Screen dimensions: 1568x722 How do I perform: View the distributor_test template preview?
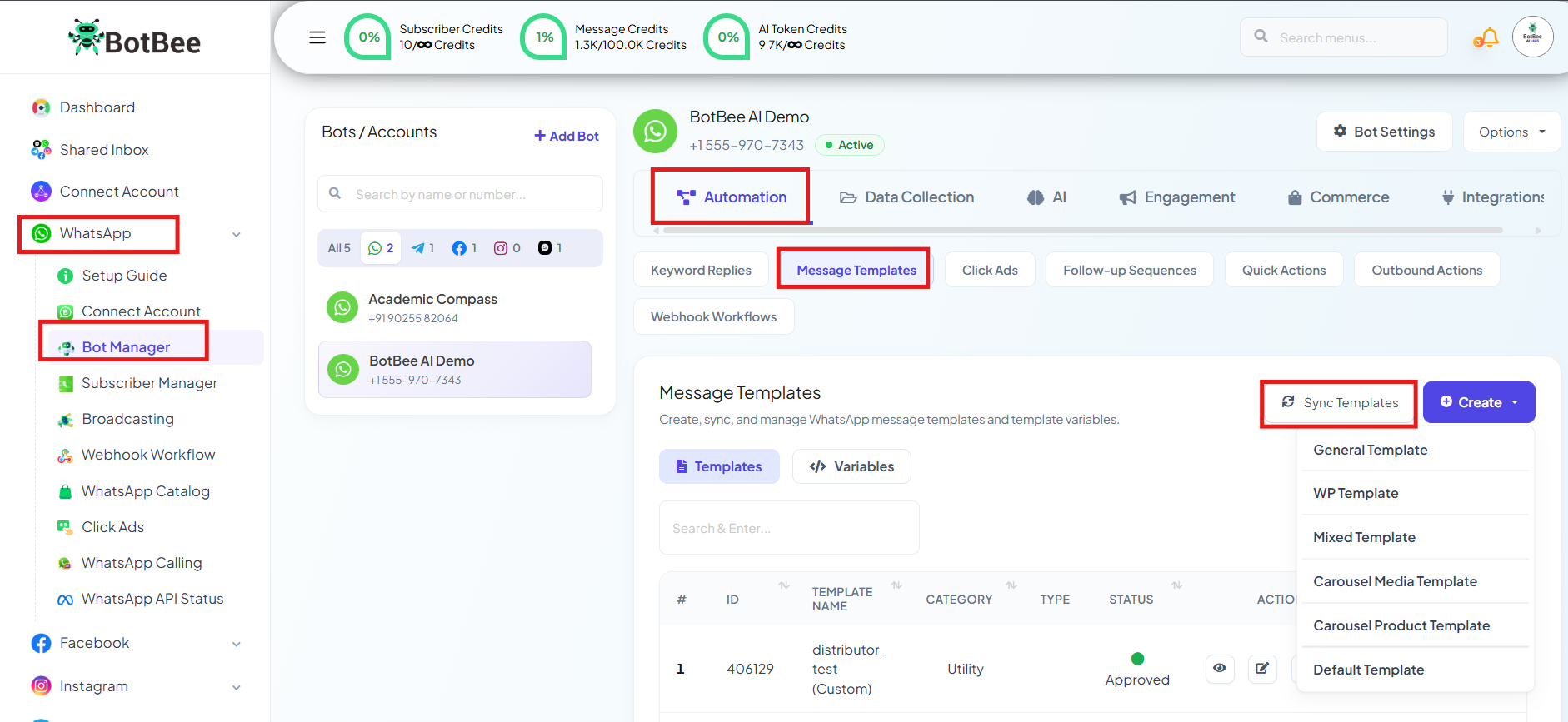click(1220, 668)
